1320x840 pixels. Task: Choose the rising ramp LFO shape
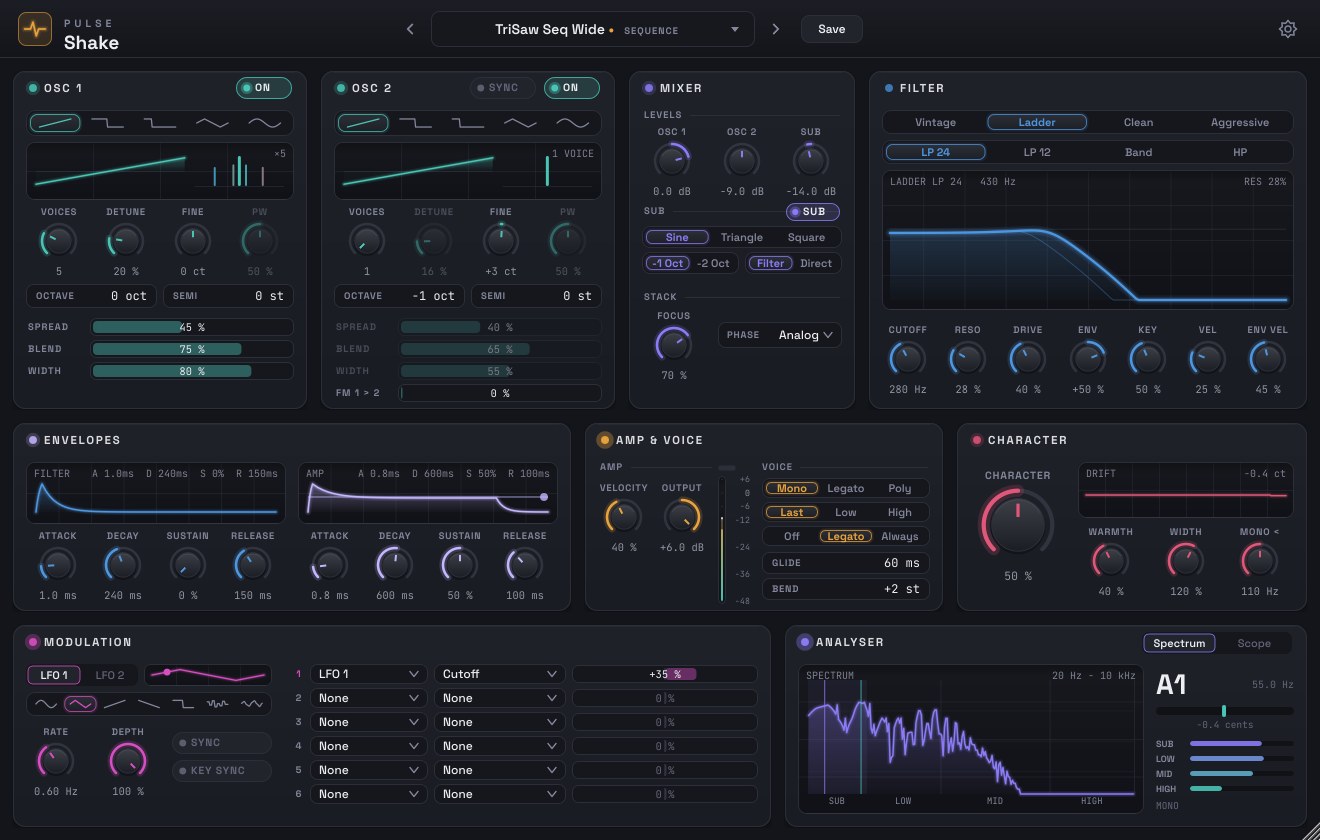114,704
